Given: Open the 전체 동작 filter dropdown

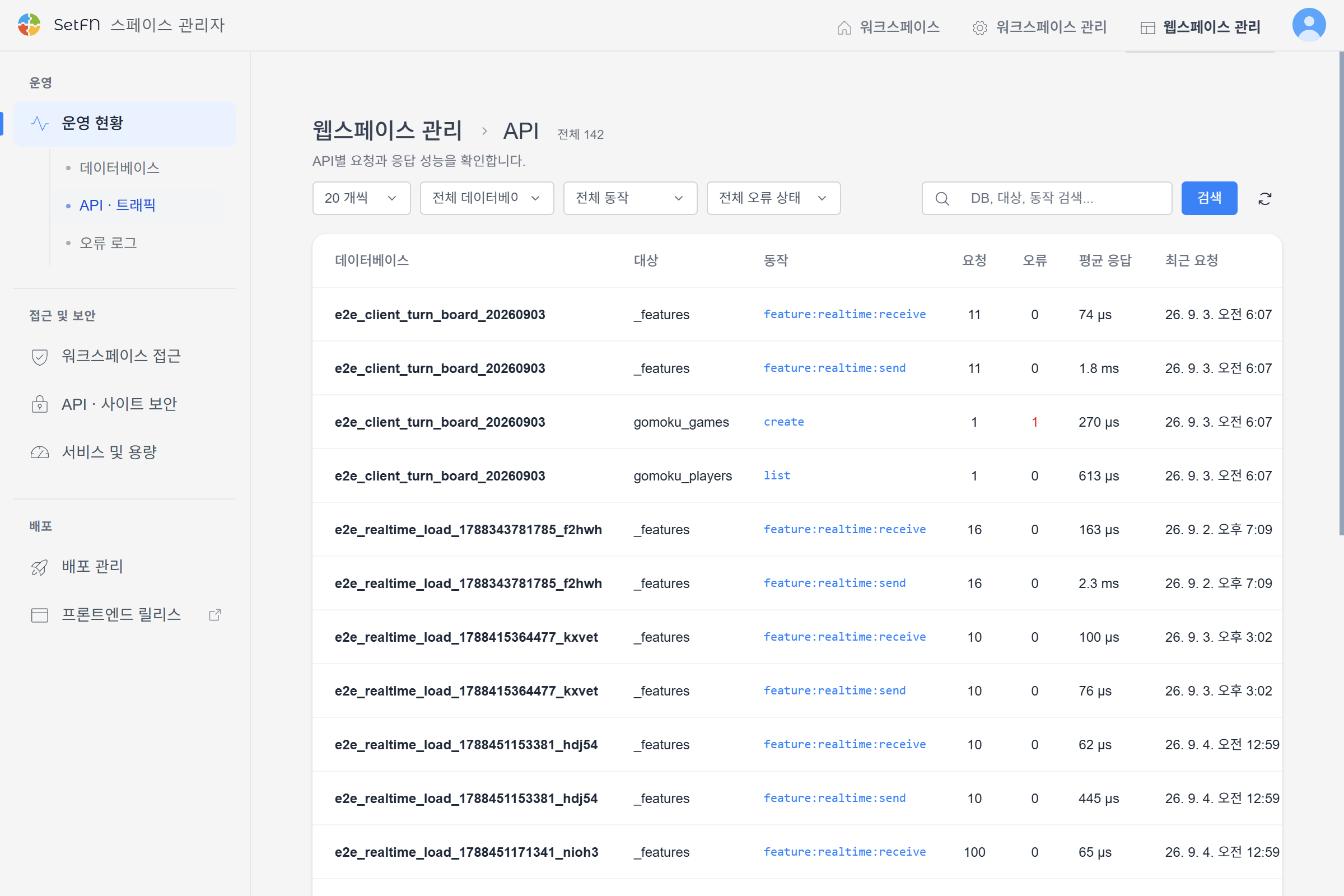Looking at the screenshot, I should (x=631, y=198).
